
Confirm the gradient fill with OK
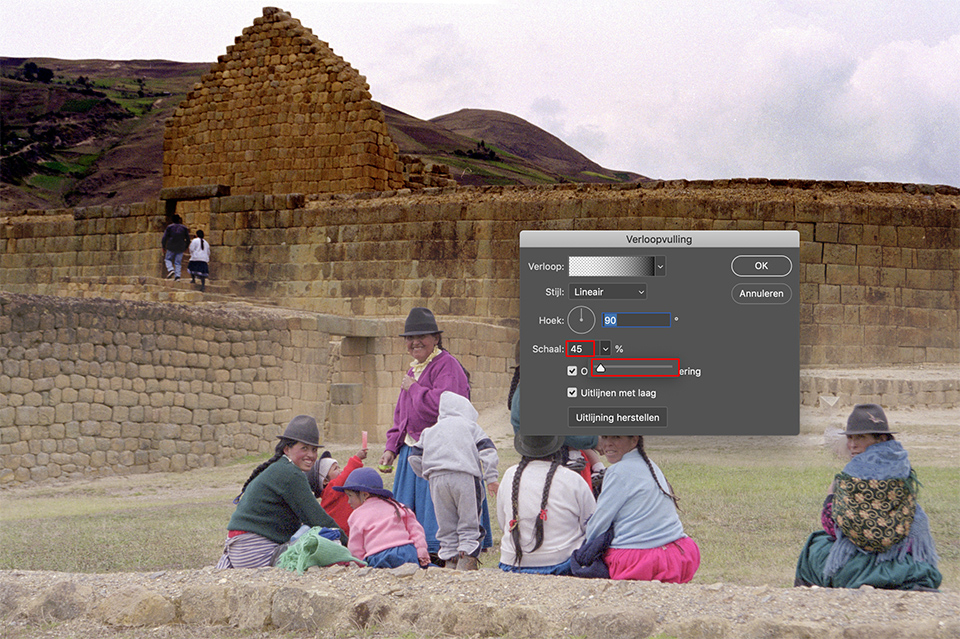761,266
